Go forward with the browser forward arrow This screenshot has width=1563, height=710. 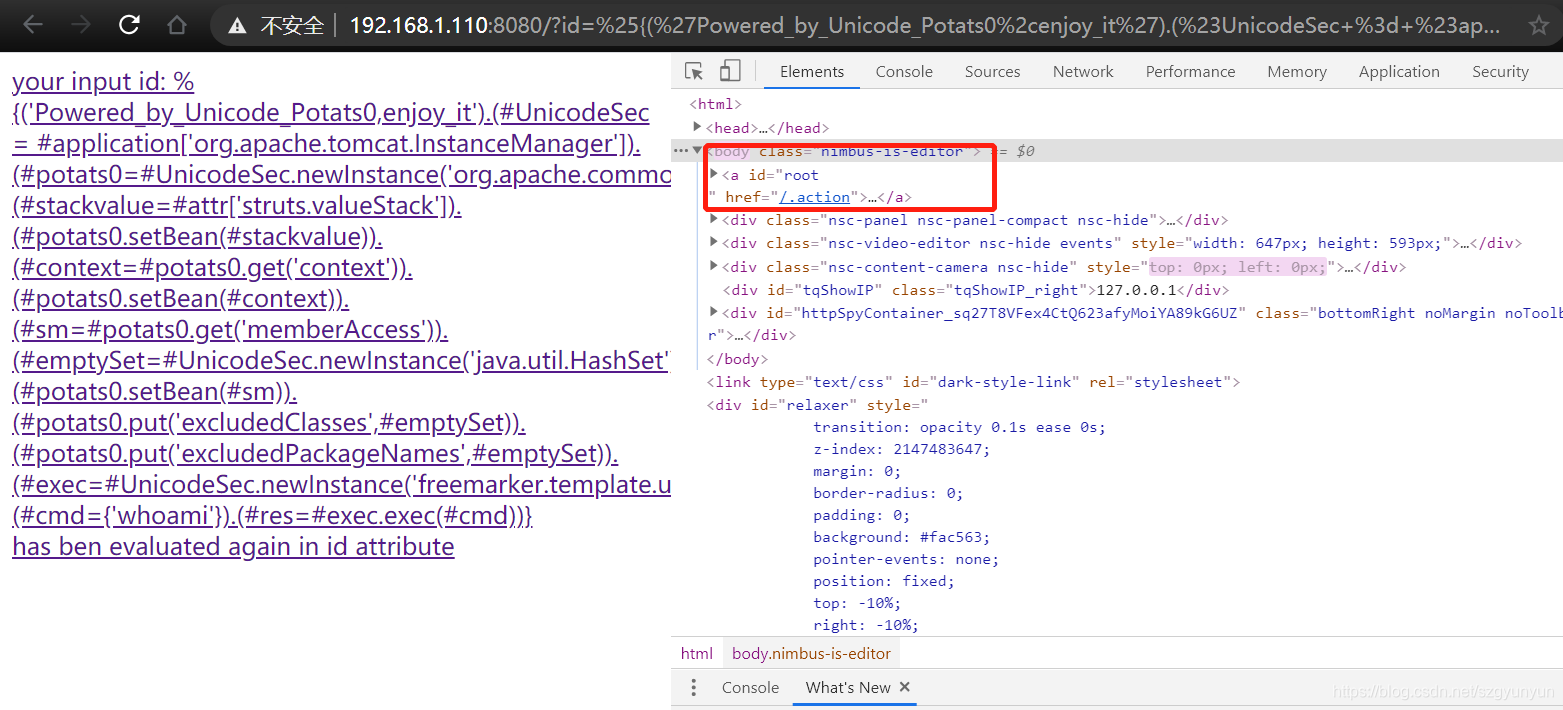click(82, 25)
